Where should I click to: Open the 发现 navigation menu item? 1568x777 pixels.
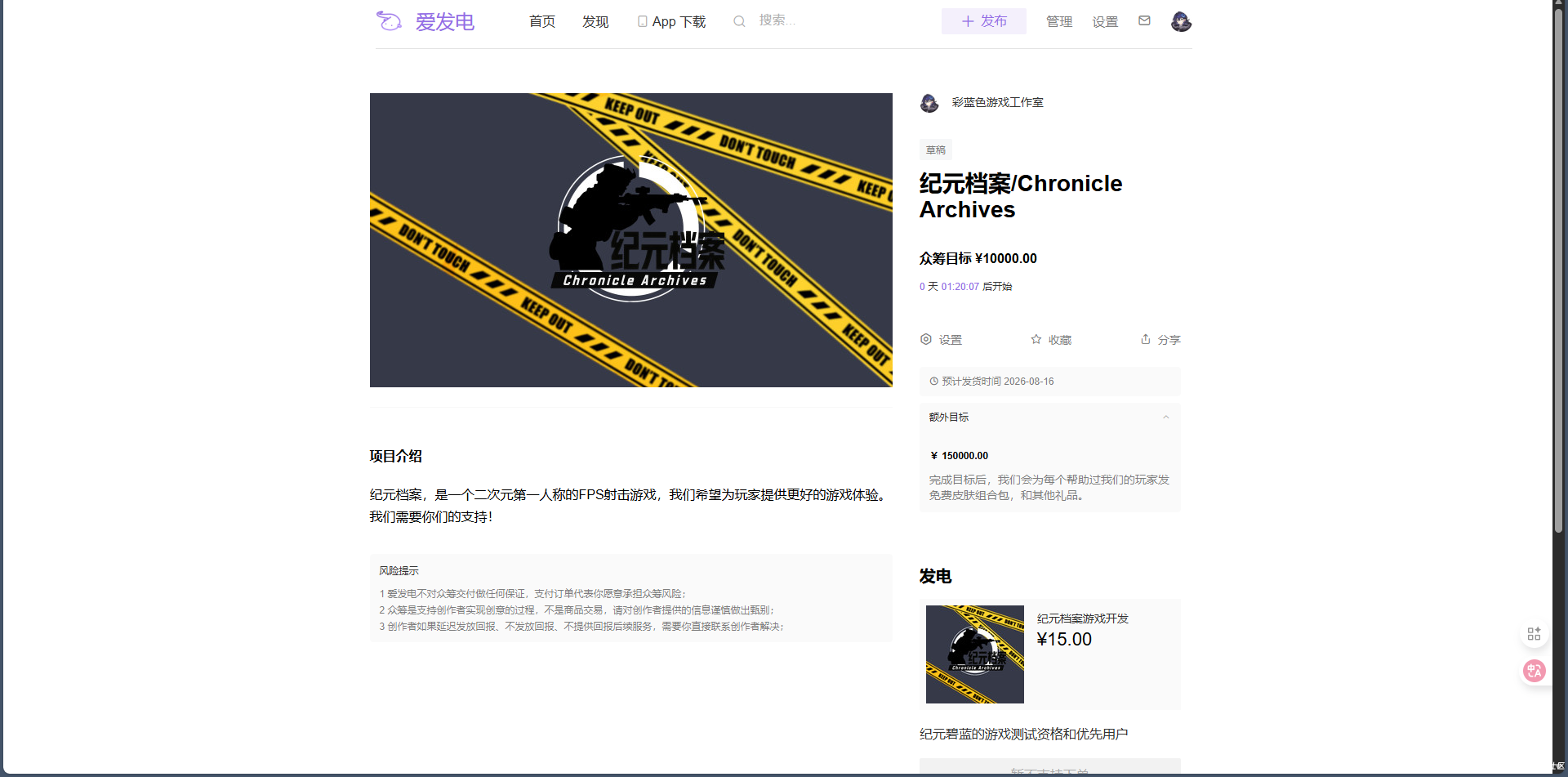595,21
